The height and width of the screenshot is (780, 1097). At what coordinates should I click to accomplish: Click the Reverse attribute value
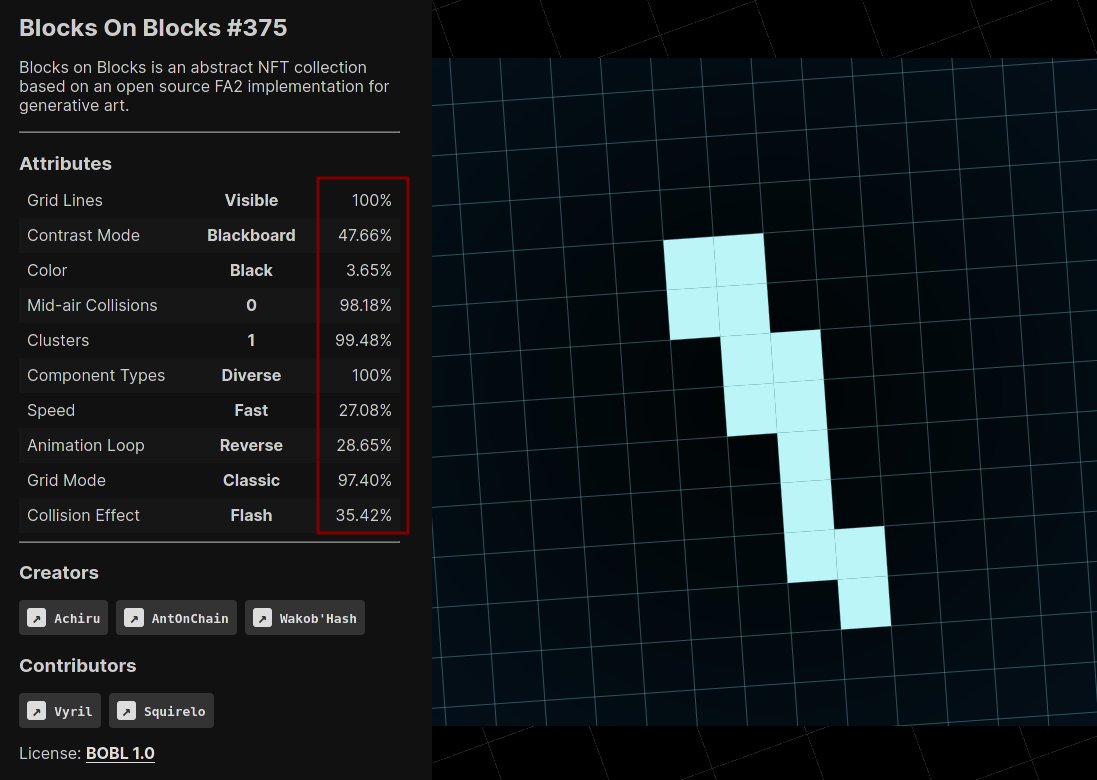point(251,445)
